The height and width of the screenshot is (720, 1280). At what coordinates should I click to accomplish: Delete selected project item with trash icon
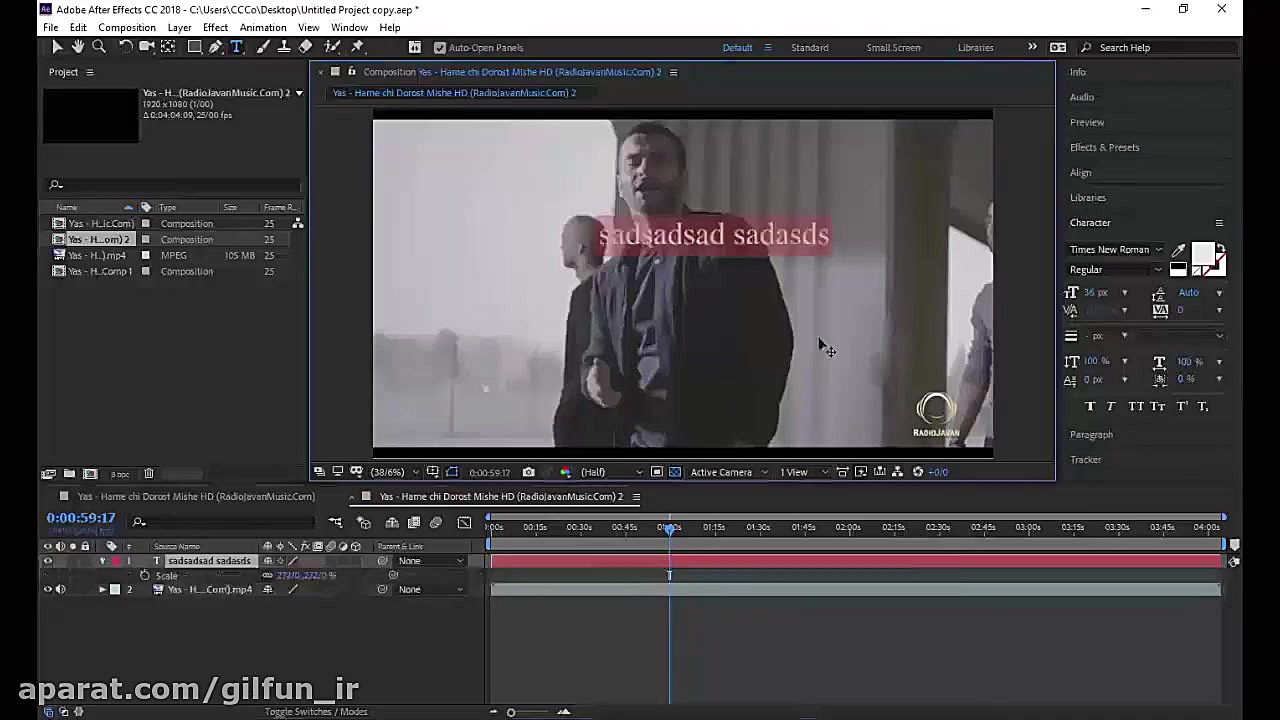click(149, 474)
